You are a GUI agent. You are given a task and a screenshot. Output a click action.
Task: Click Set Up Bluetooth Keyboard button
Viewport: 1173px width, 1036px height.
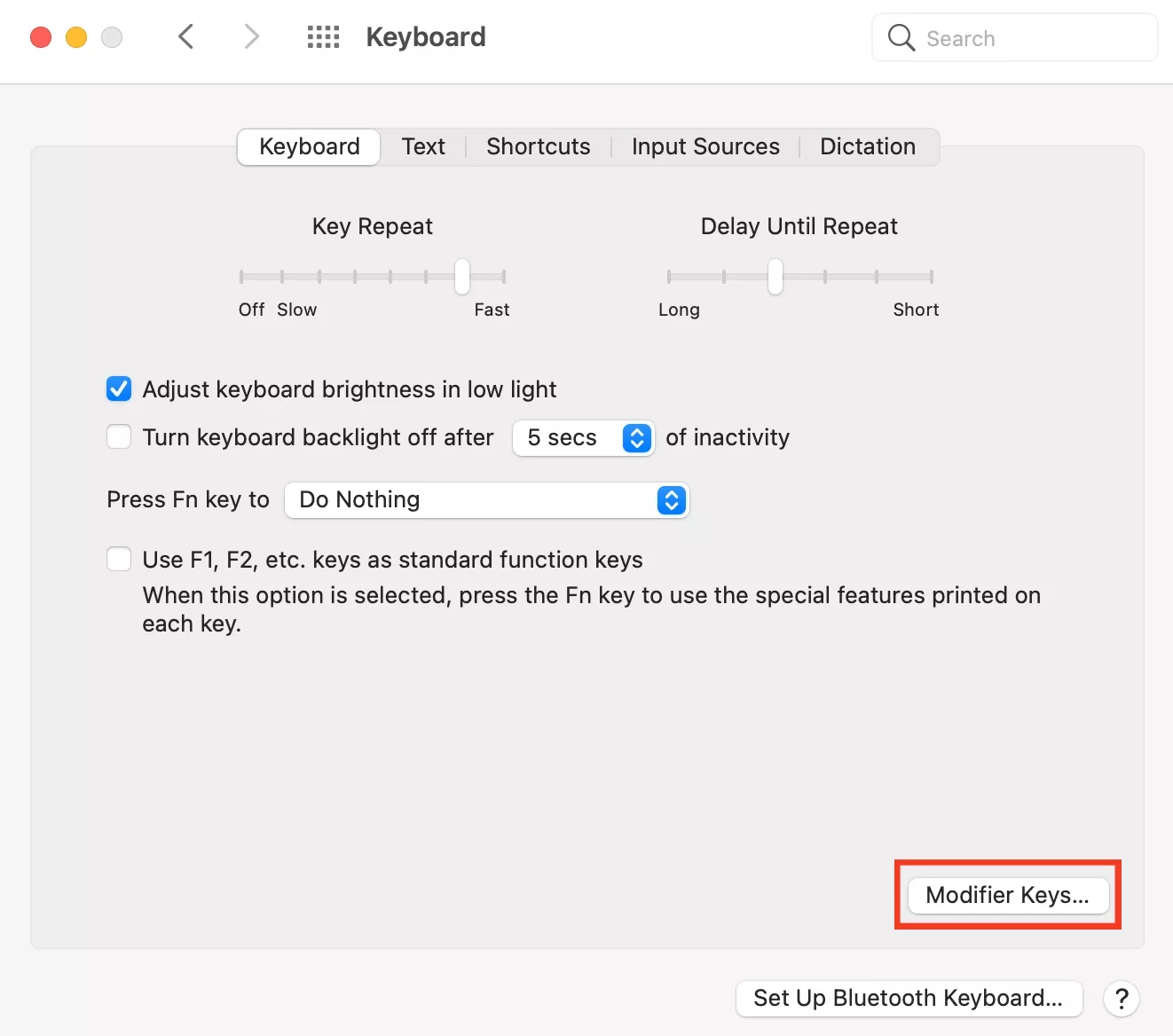[x=908, y=999]
